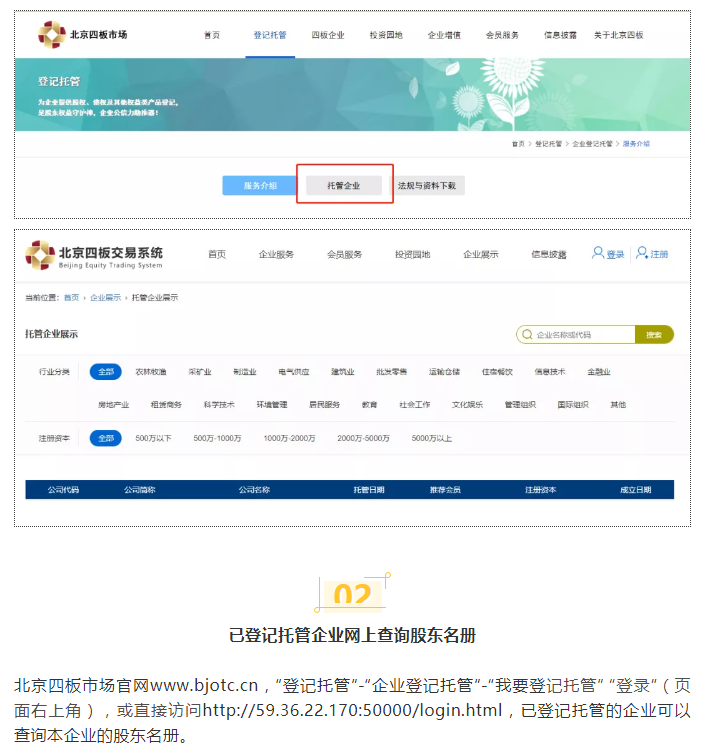Click the 北京四板交易系统 logo
This screenshot has width=709, height=756.
pos(94,255)
